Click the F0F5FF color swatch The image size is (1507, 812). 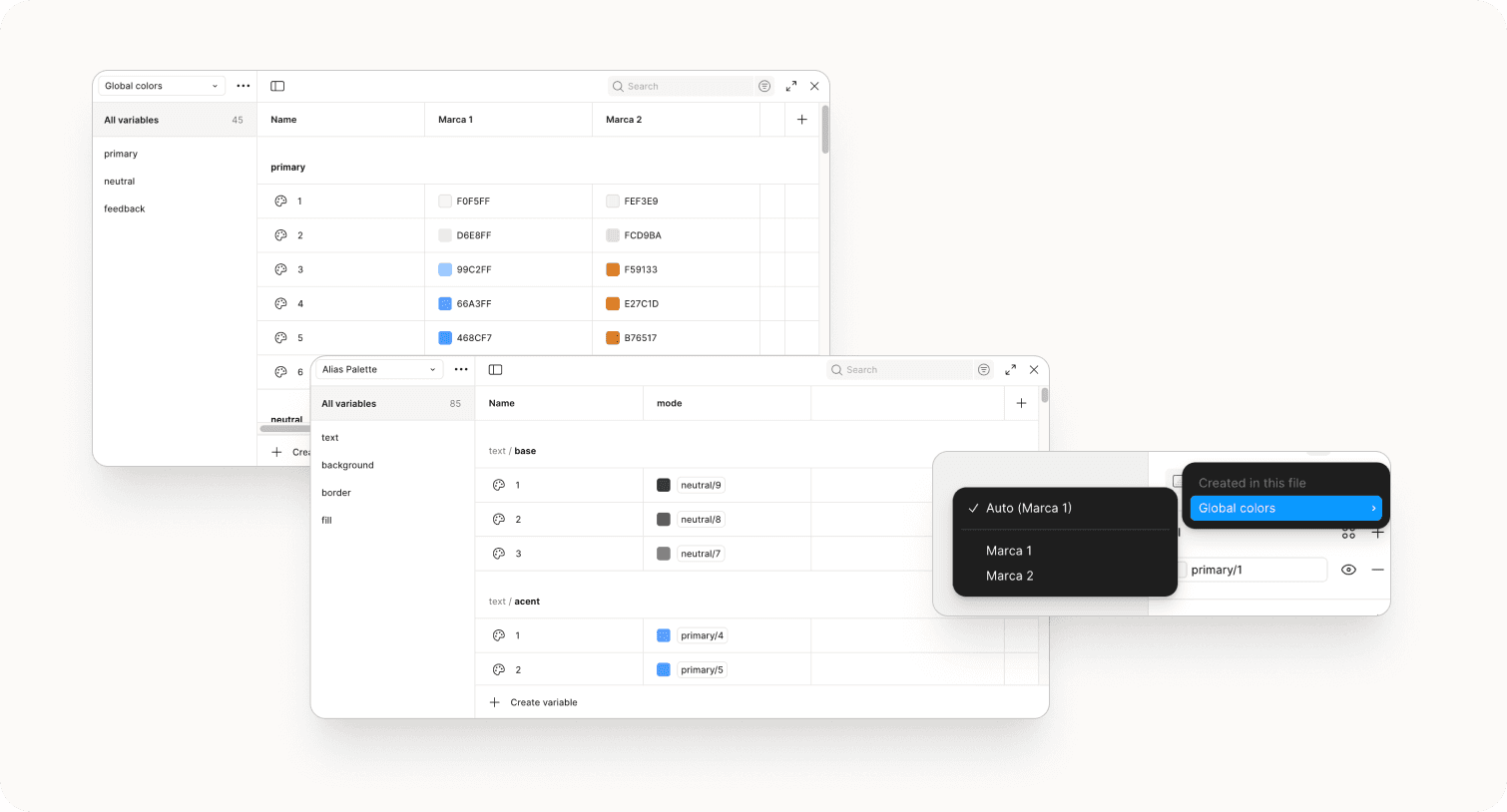445,202
